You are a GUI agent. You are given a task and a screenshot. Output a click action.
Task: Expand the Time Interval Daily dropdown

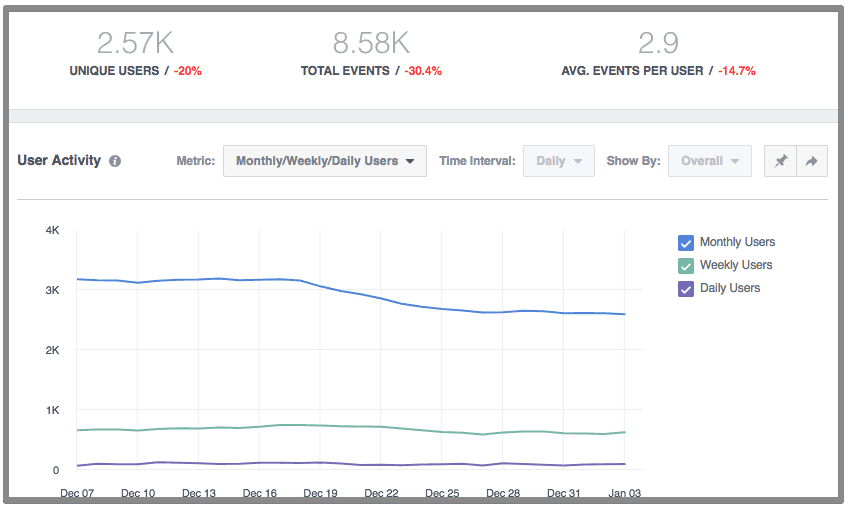click(x=558, y=161)
